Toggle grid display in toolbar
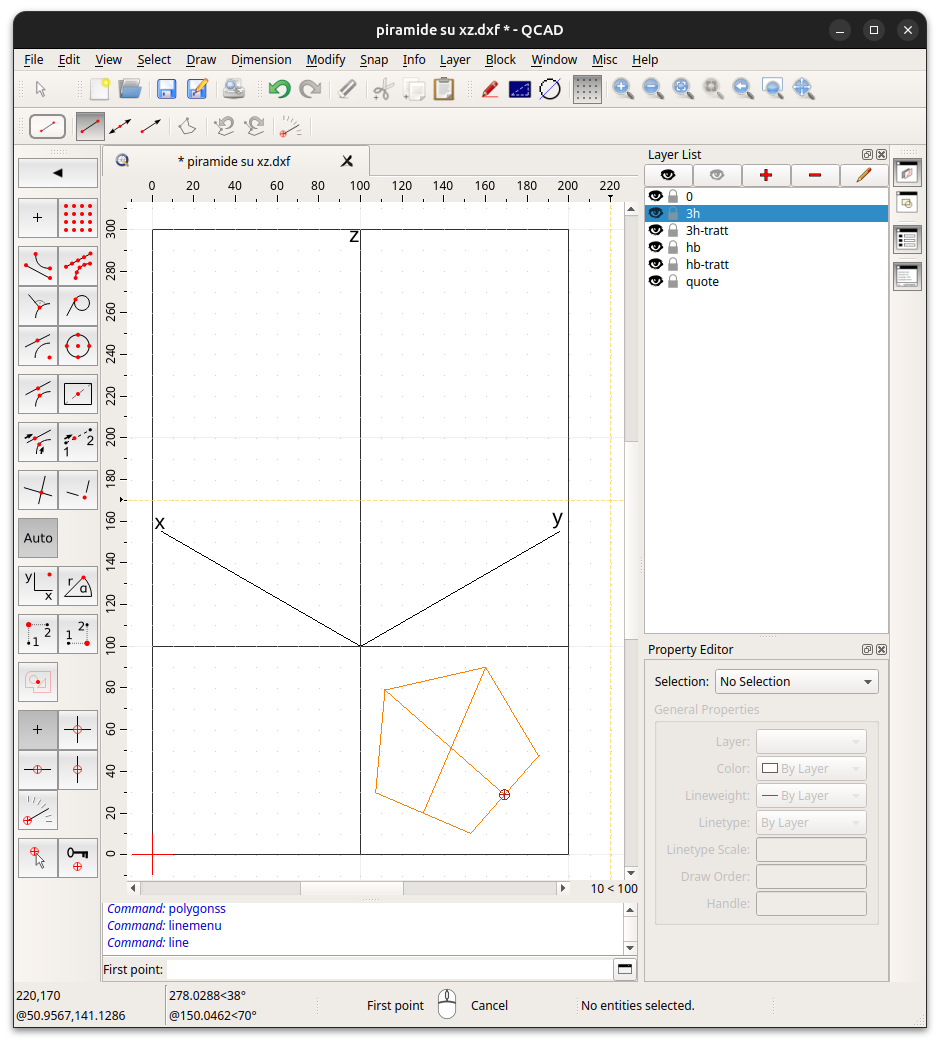 pos(587,89)
